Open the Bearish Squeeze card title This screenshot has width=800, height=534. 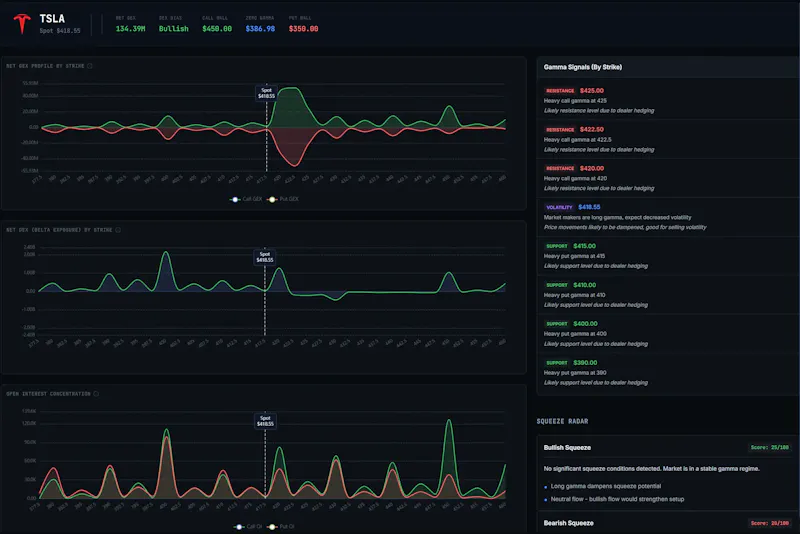568,523
